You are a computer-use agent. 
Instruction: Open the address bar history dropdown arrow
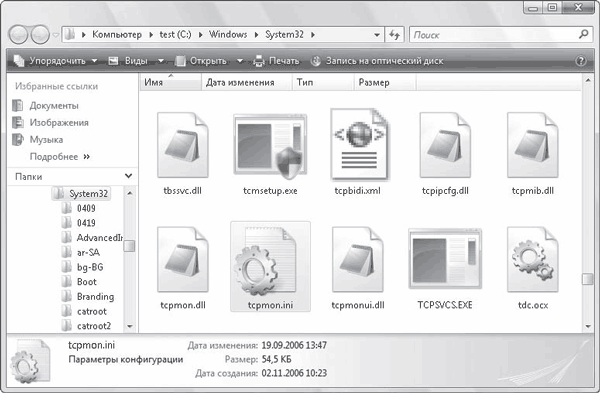[377, 35]
